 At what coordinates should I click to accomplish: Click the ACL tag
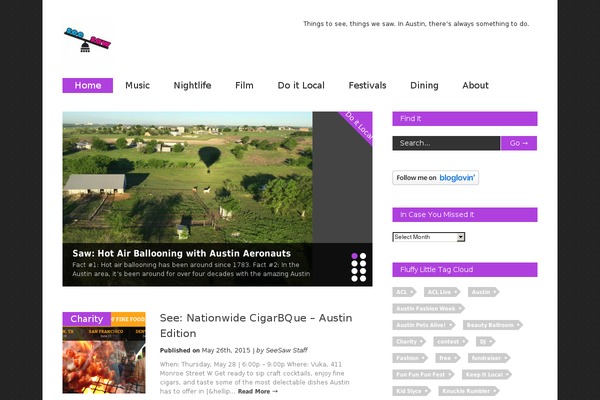[404, 292]
